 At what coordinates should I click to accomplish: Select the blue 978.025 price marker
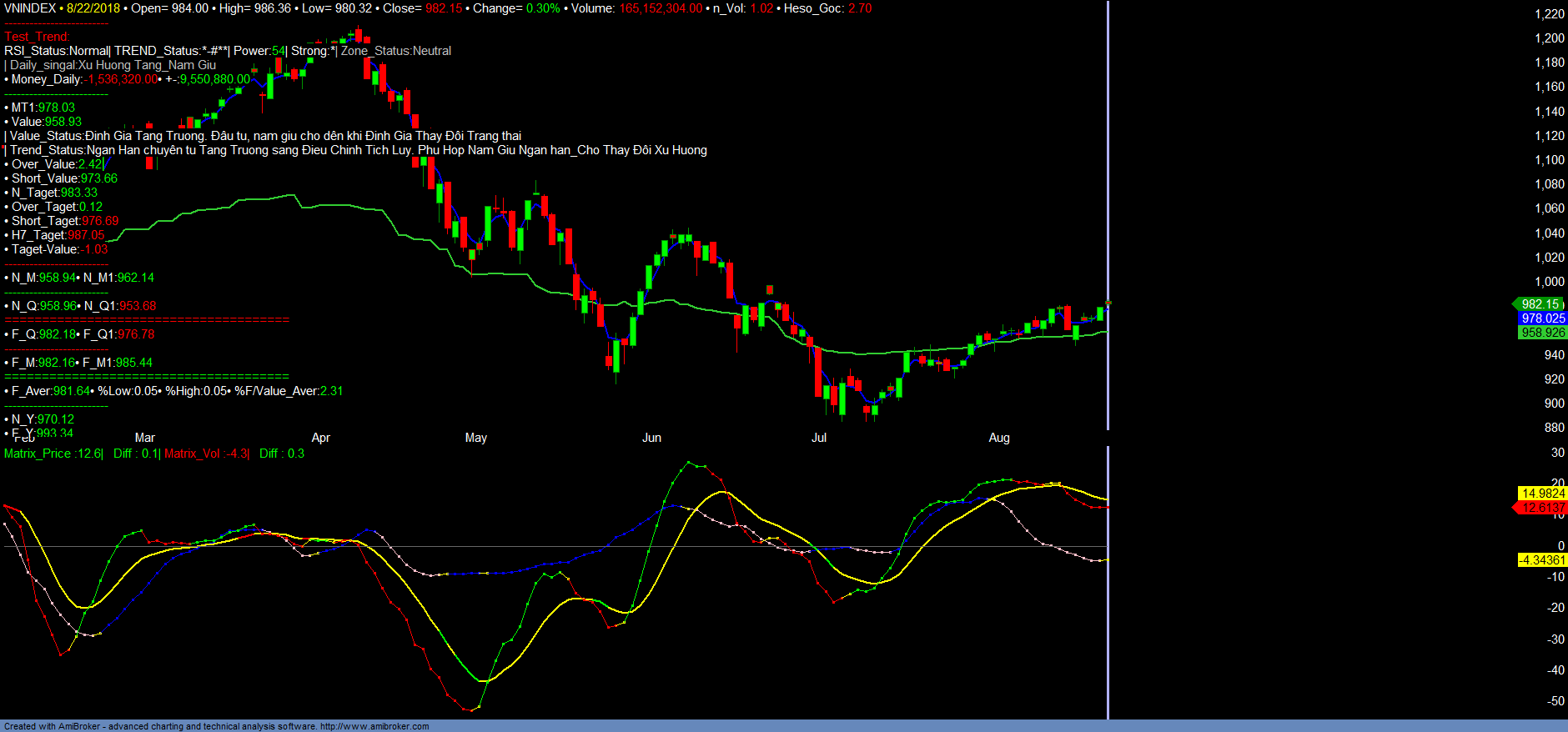(1542, 318)
